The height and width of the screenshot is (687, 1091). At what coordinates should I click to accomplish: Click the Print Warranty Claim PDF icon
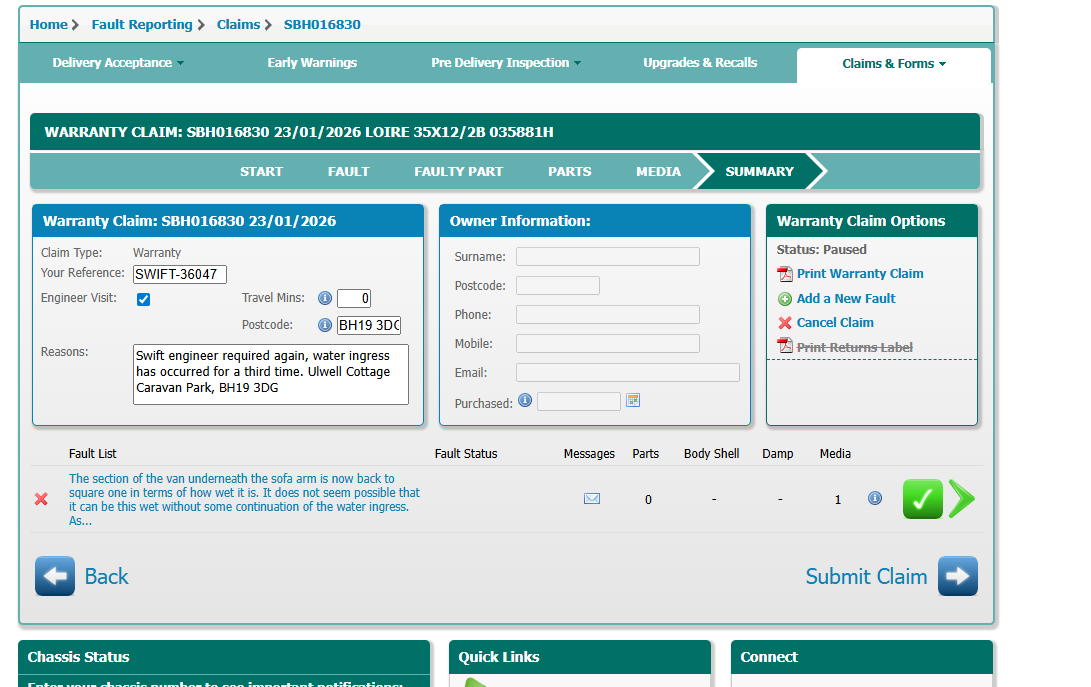(785, 274)
